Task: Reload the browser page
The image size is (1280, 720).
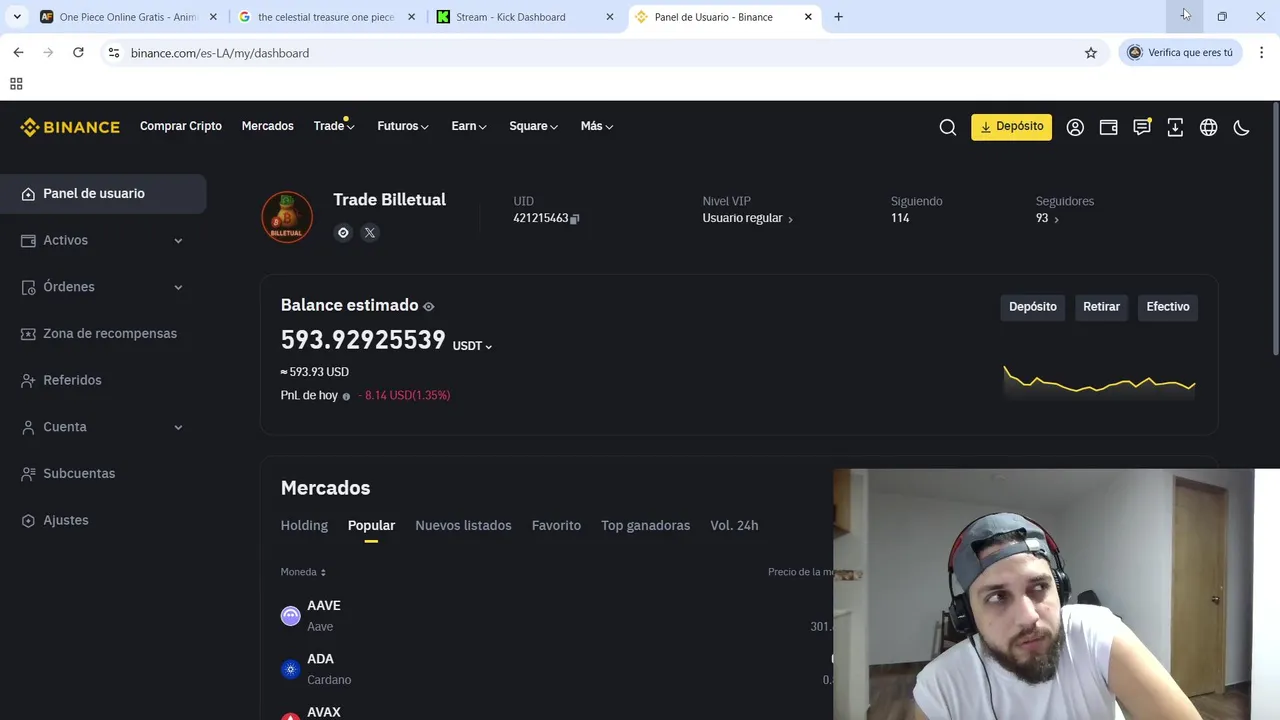Action: pos(78,53)
